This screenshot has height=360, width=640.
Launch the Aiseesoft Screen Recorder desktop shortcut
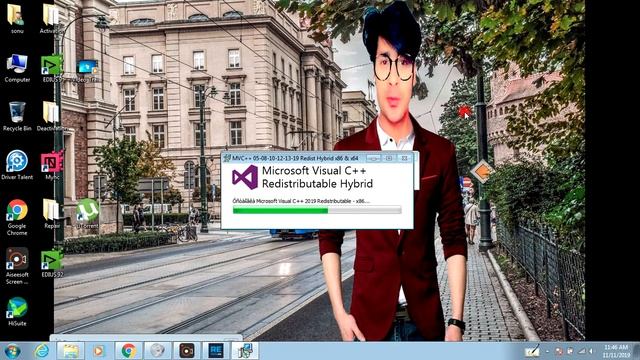click(x=17, y=266)
